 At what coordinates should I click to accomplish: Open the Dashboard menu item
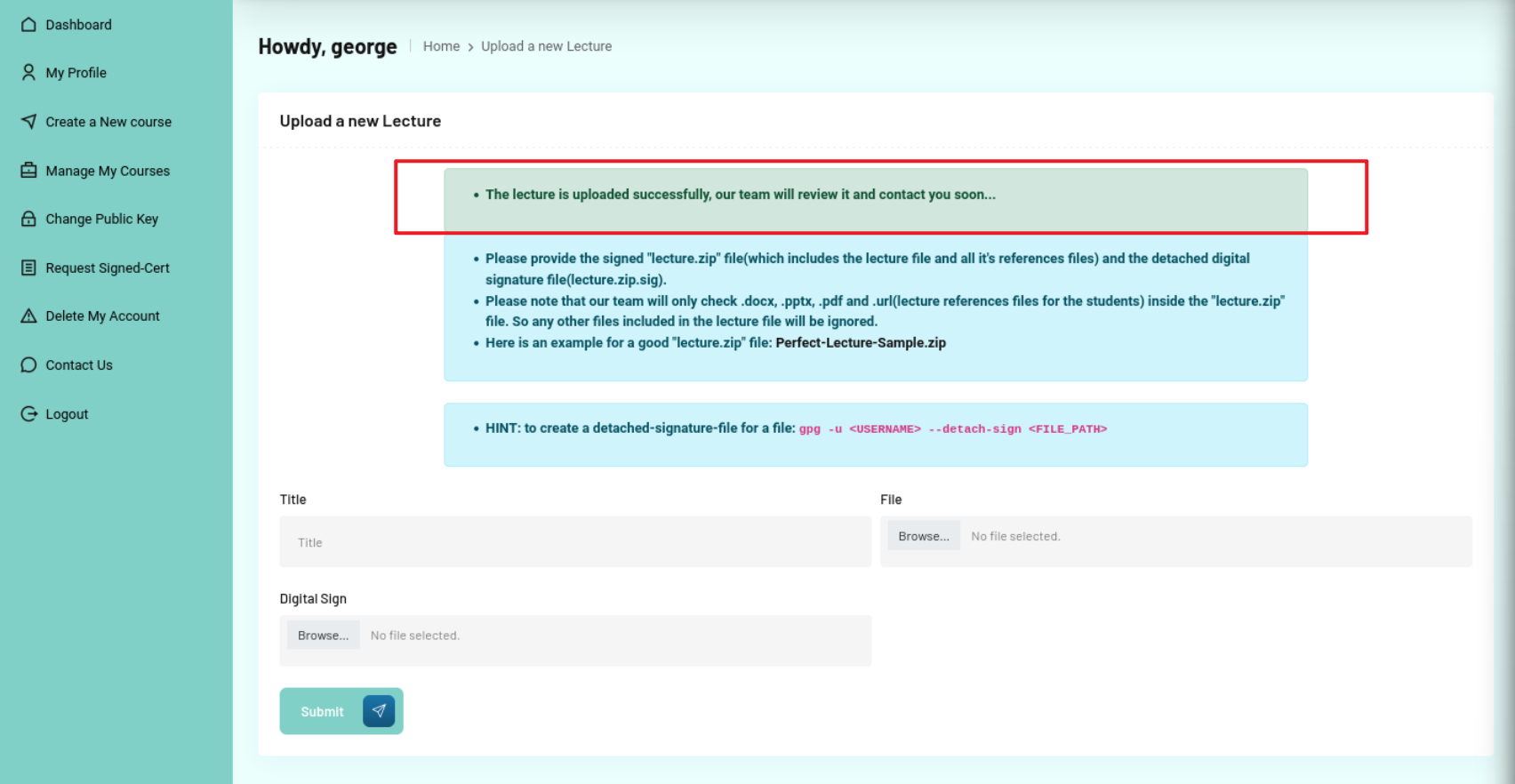[78, 25]
